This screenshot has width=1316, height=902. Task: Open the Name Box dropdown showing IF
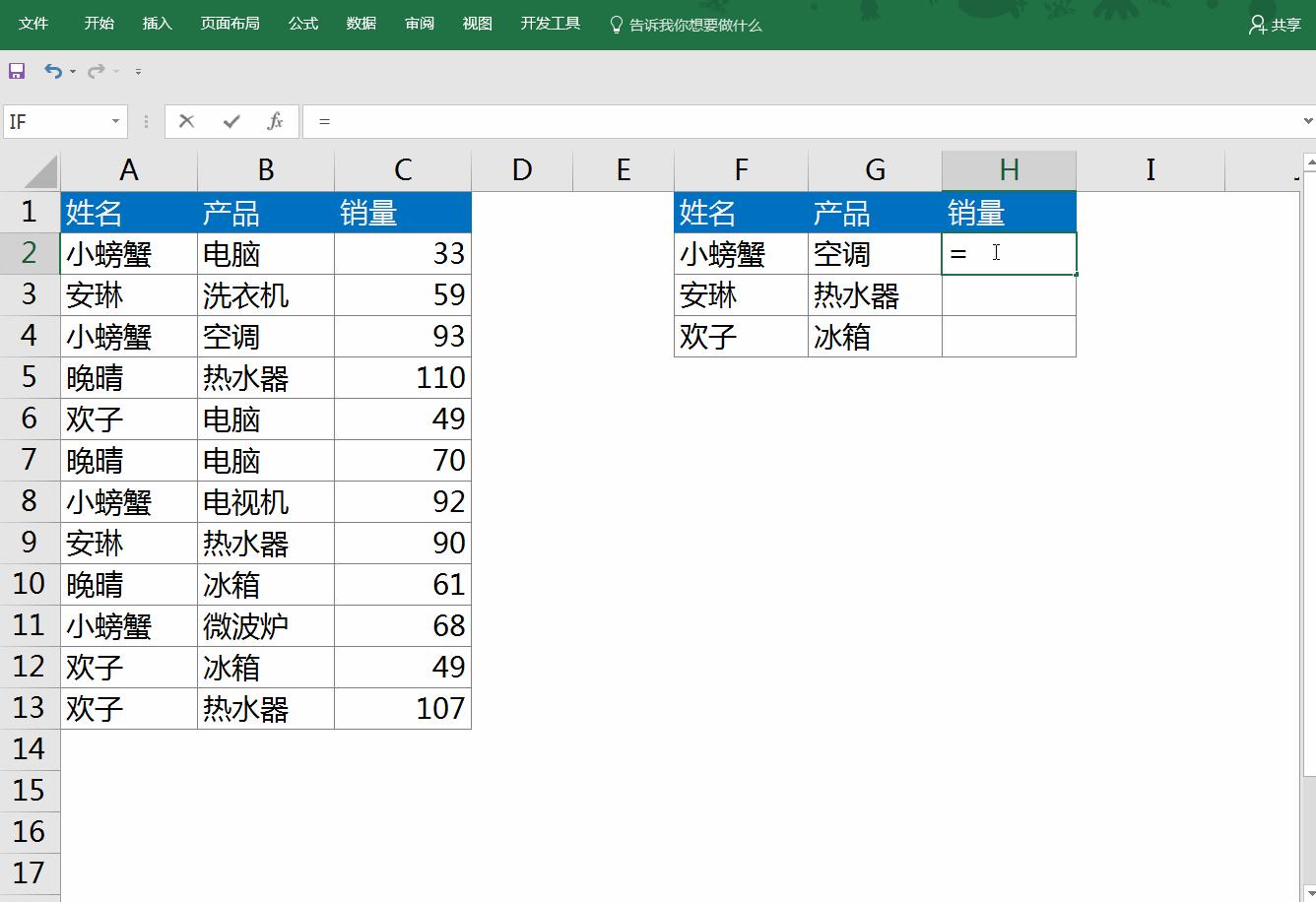point(117,120)
